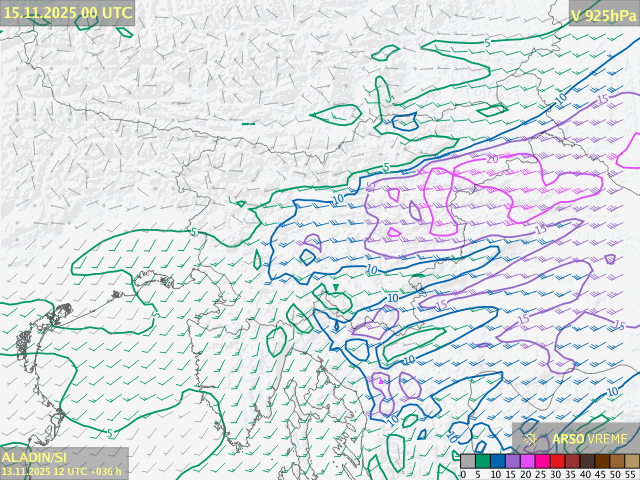640x480 pixels.
Task: Select the pink 25 legend swatch
Action: pyautogui.click(x=540, y=461)
